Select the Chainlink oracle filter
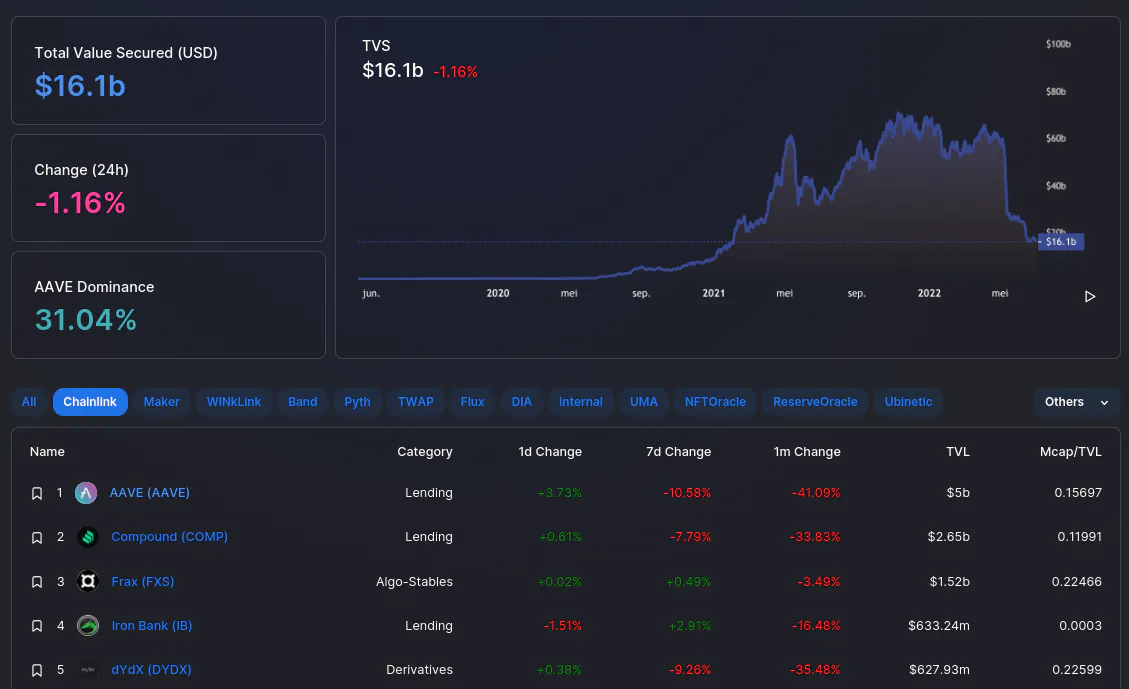 click(90, 402)
